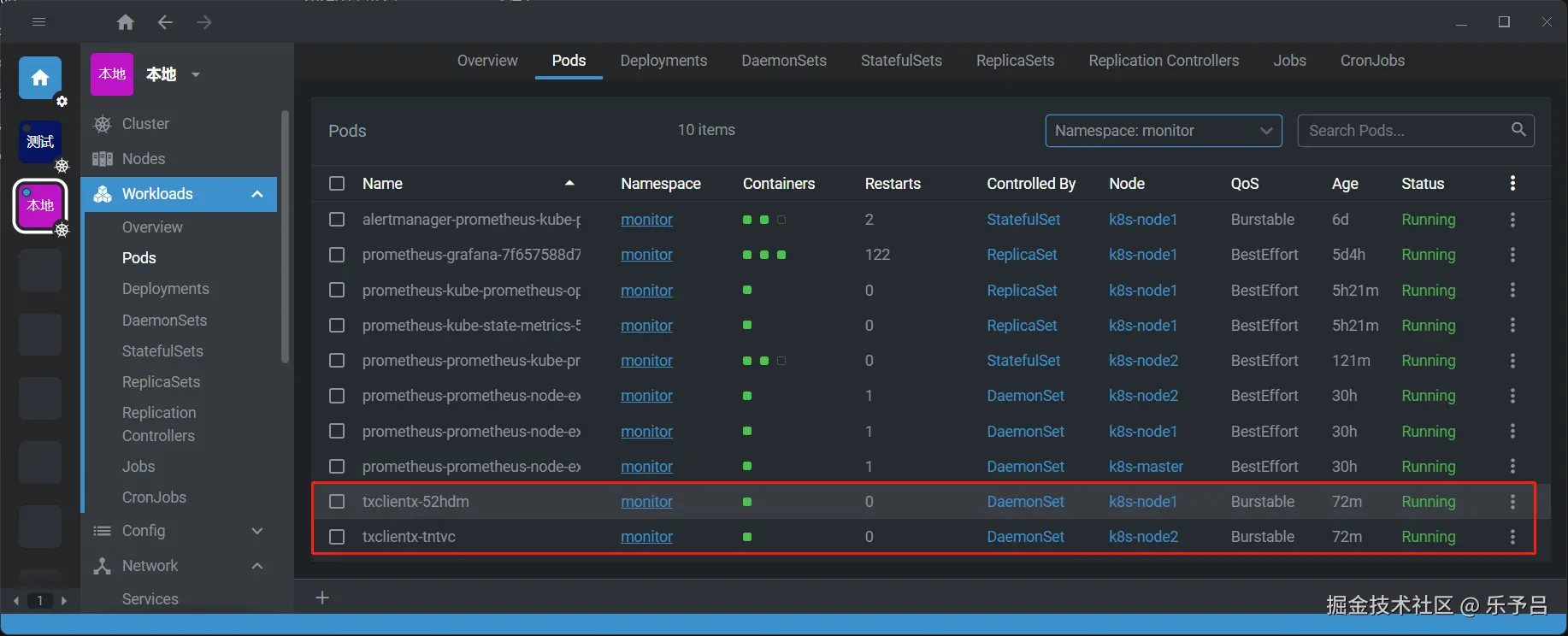The image size is (1568, 636).
Task: Add new terminal tab with plus icon
Action: coord(322,598)
